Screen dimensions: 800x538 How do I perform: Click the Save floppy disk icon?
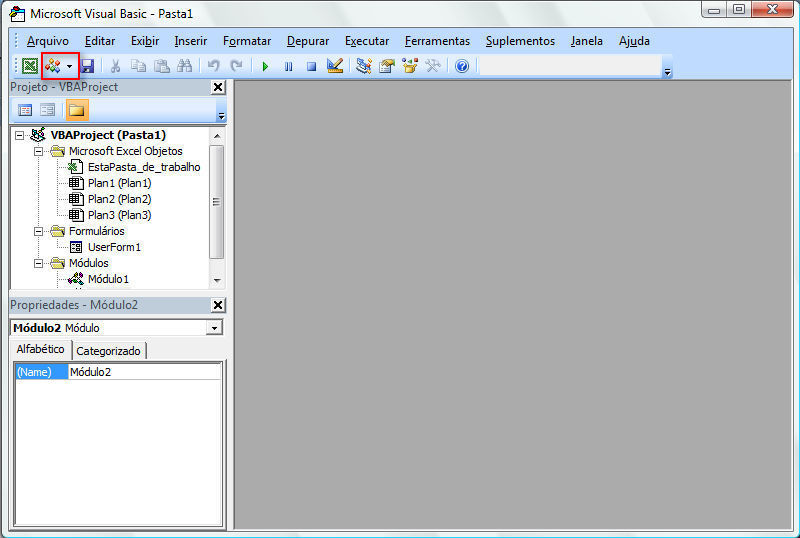point(88,66)
